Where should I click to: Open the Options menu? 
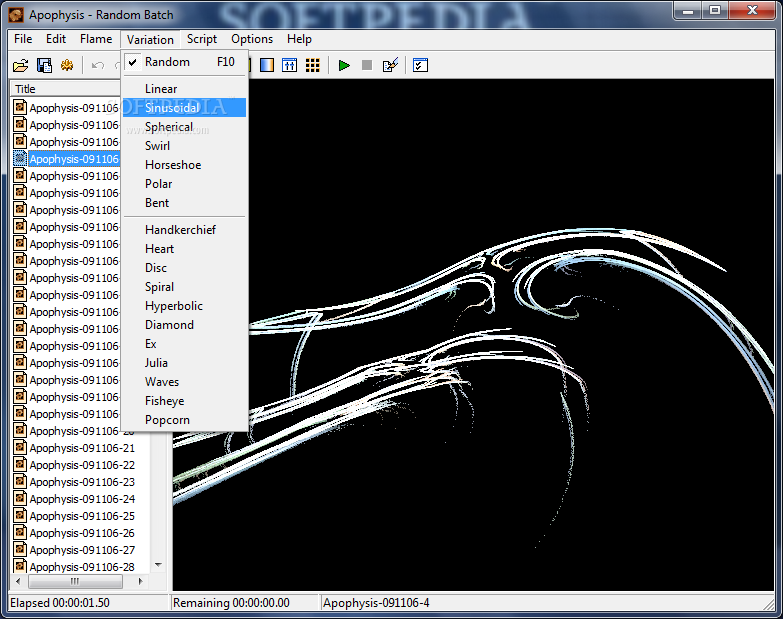coord(252,39)
